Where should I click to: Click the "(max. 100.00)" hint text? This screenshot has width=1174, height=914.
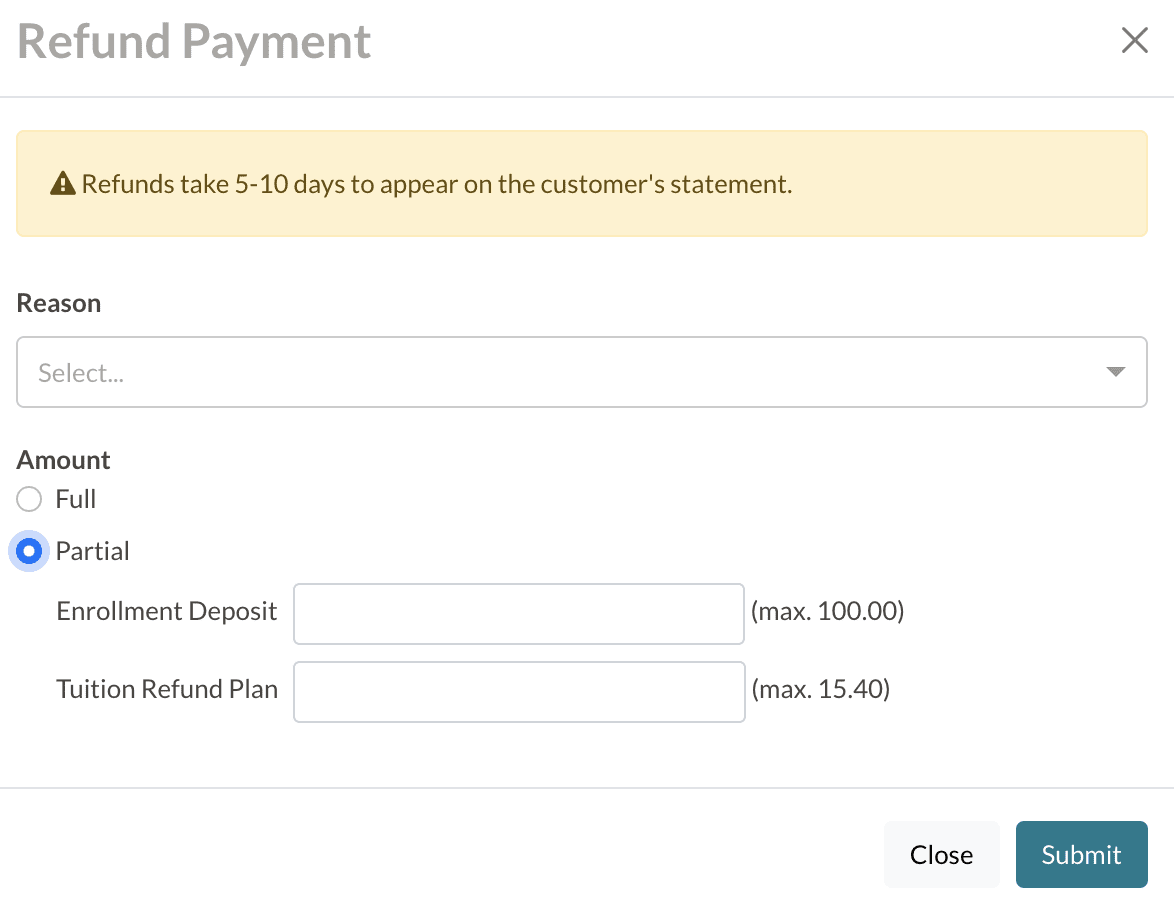(827, 611)
